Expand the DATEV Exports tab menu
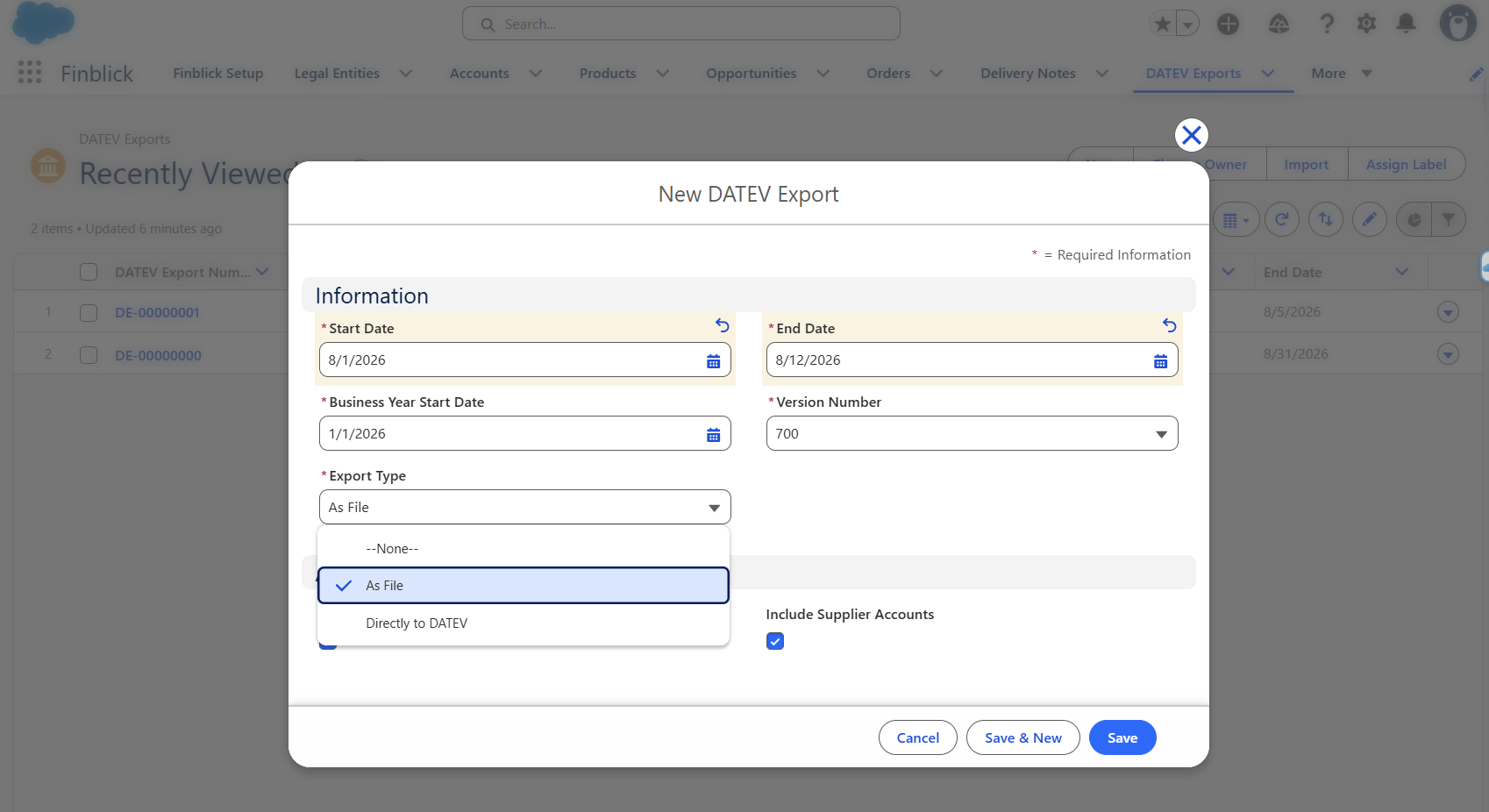 pyautogui.click(x=1268, y=74)
